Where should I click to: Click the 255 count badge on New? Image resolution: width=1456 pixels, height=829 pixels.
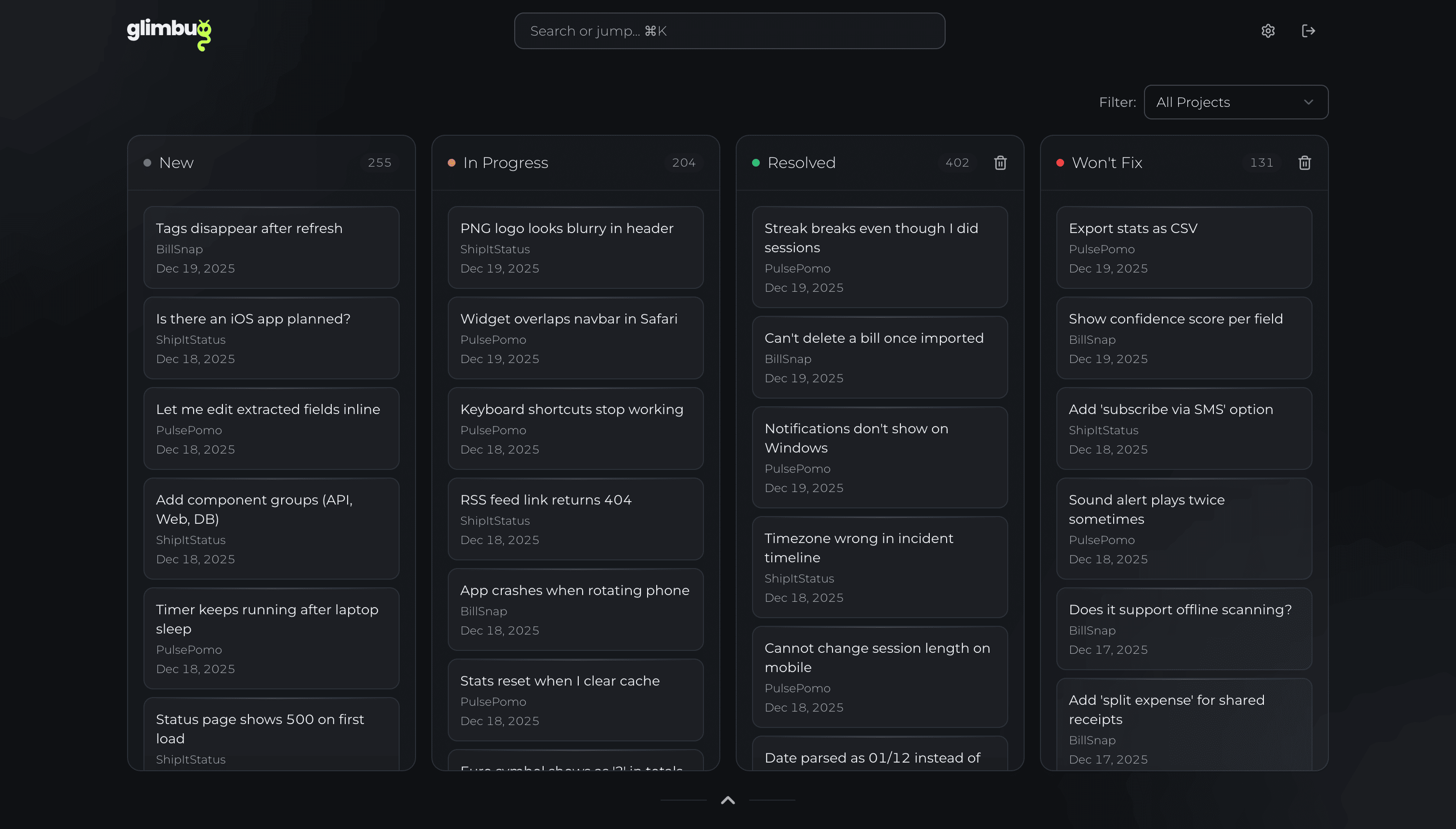coord(379,163)
